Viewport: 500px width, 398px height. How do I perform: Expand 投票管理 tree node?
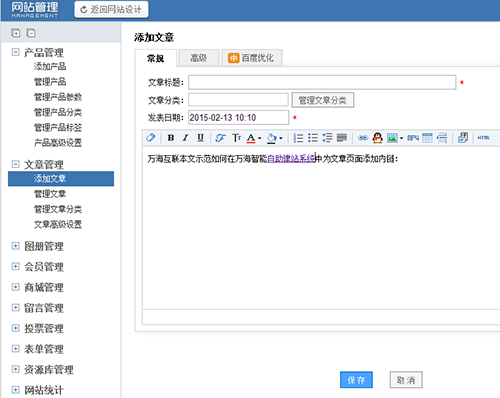15,328
